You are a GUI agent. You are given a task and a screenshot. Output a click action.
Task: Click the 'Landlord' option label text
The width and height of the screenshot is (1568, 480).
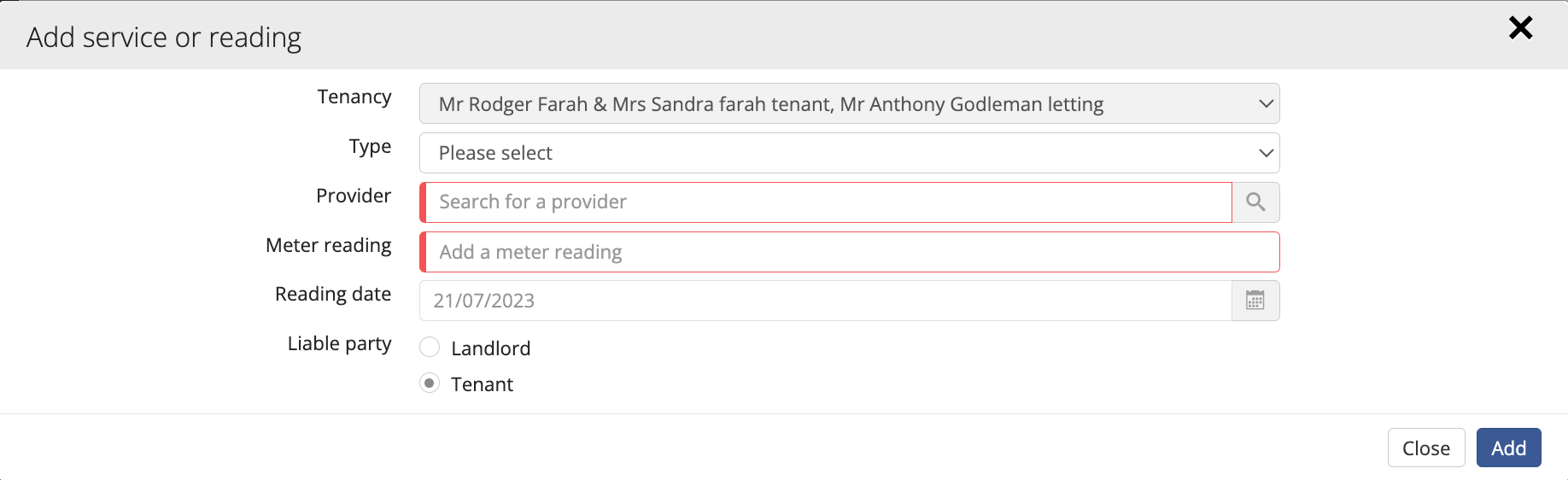490,348
